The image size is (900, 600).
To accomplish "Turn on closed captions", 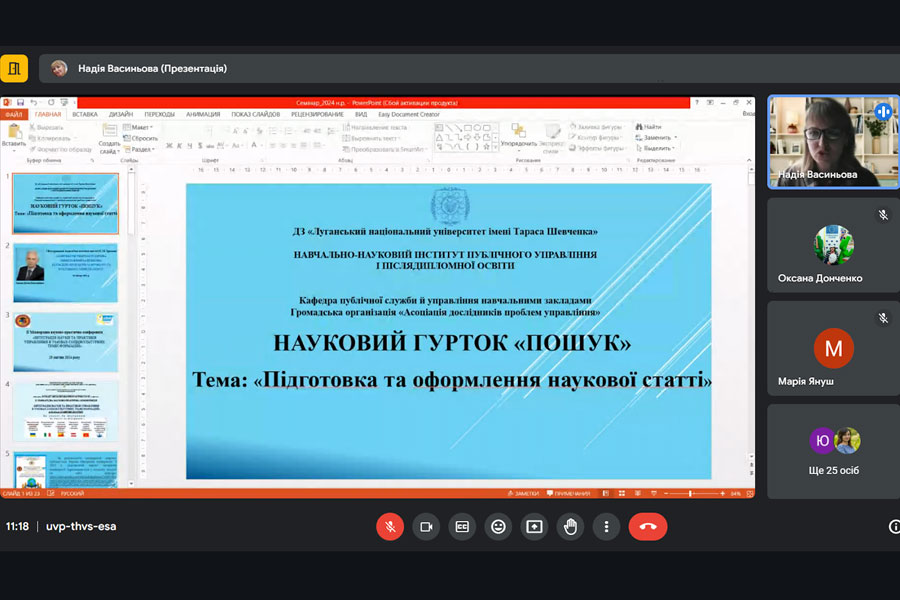I will coord(461,526).
